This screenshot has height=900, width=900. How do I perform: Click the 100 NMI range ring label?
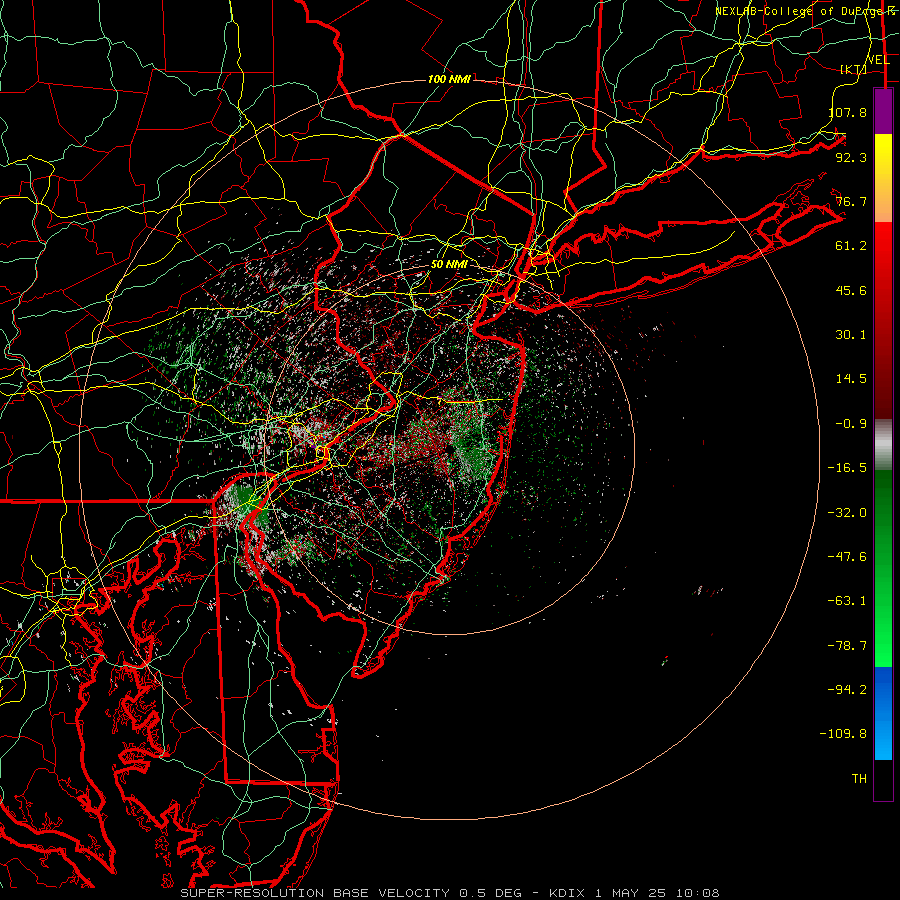[449, 79]
